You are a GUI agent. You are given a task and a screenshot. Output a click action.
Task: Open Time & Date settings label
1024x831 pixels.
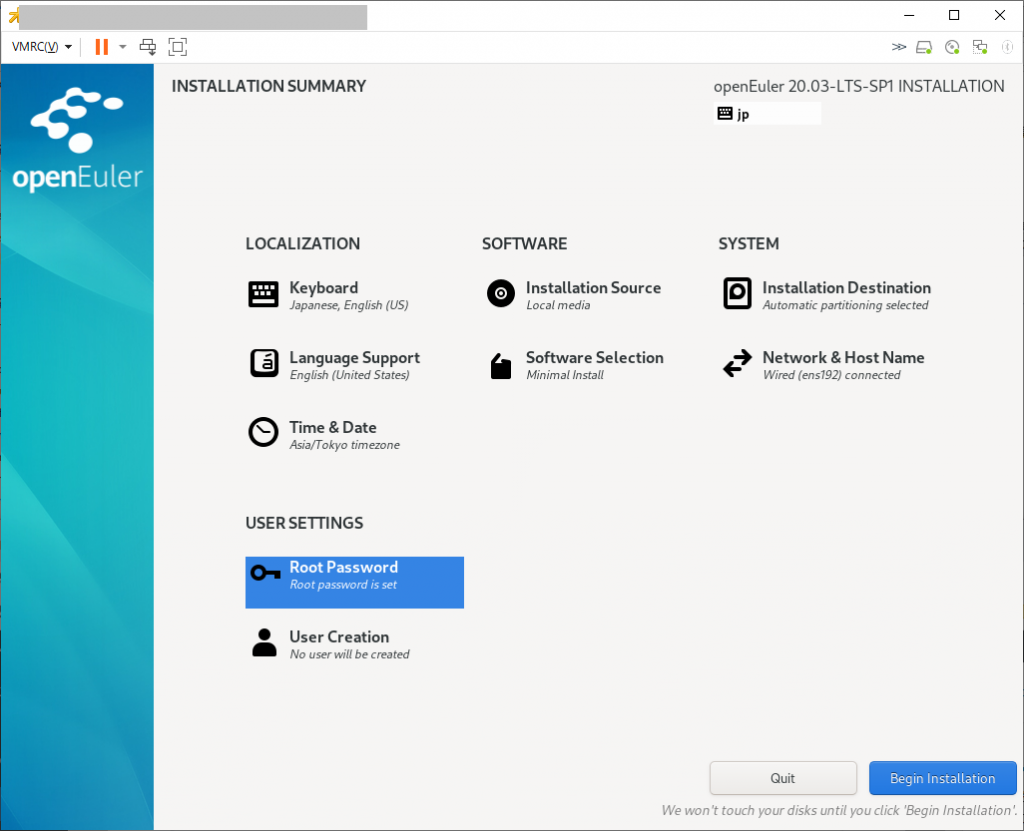click(333, 427)
